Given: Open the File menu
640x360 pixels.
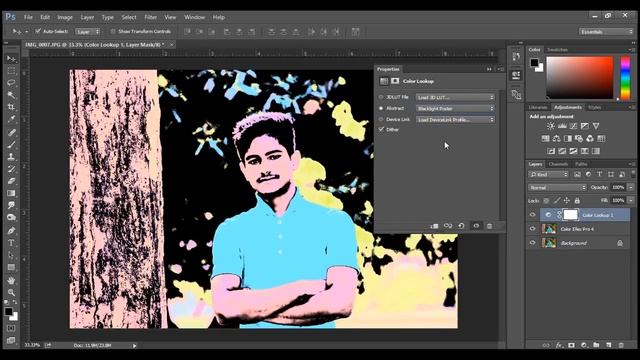Looking at the screenshot, I should [x=28, y=17].
